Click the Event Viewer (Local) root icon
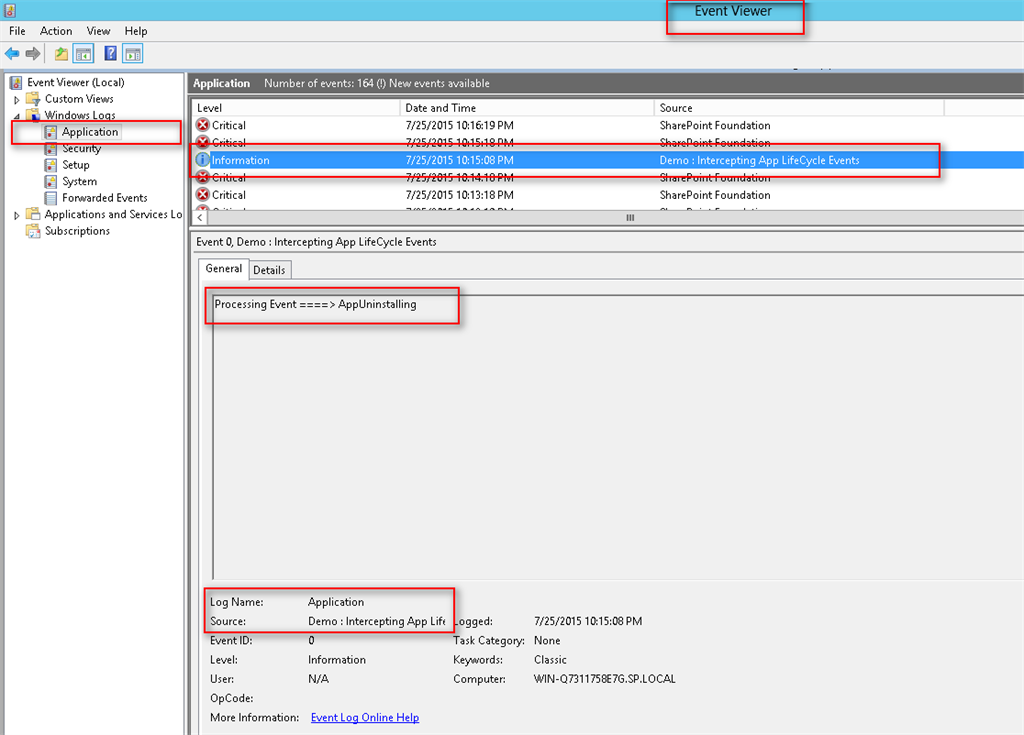This screenshot has height=735, width=1024. tap(16, 82)
